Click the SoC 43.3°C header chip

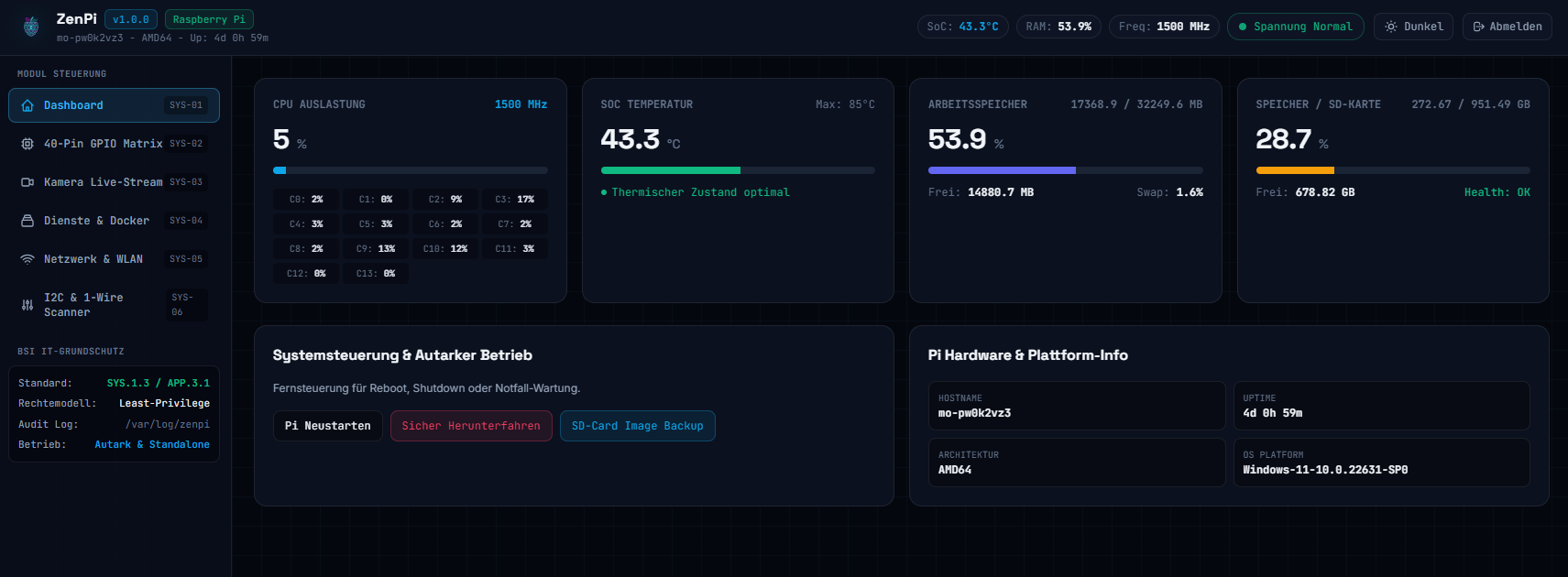pos(963,27)
